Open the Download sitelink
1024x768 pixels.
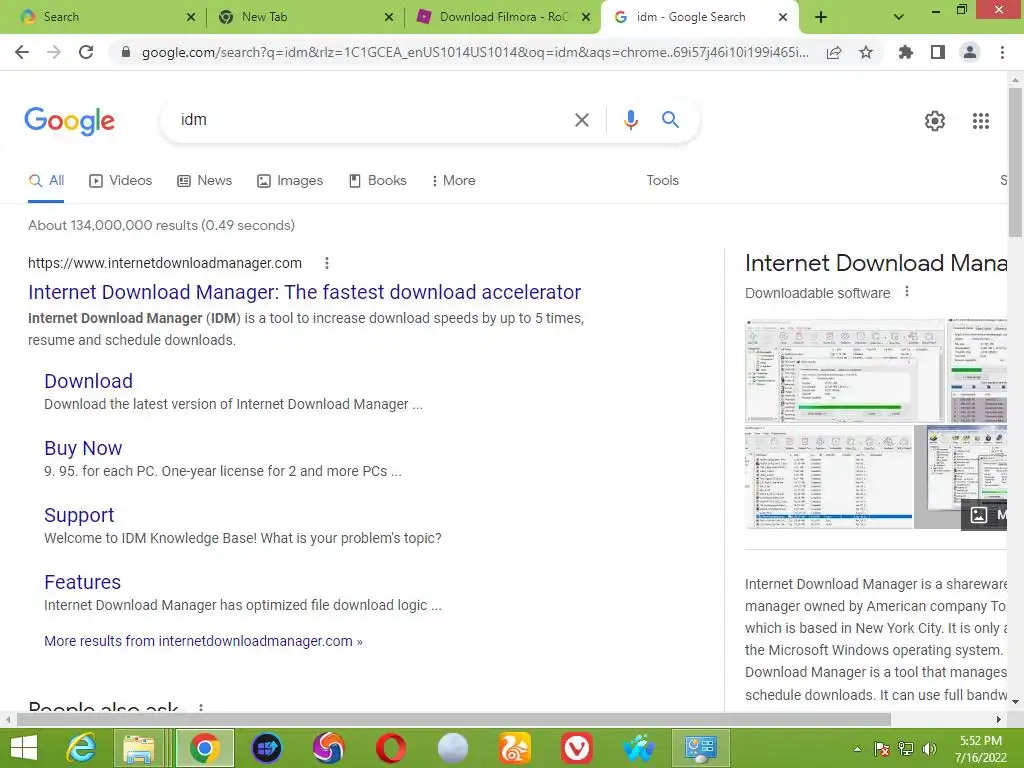(88, 381)
